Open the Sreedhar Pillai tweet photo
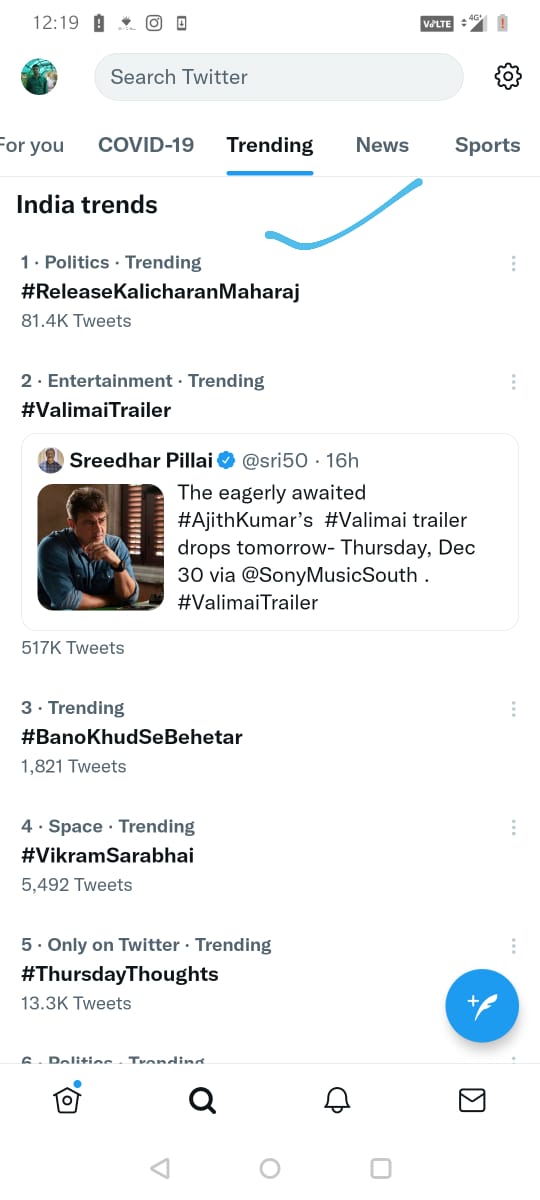This screenshot has height=1200, width=540. [101, 547]
